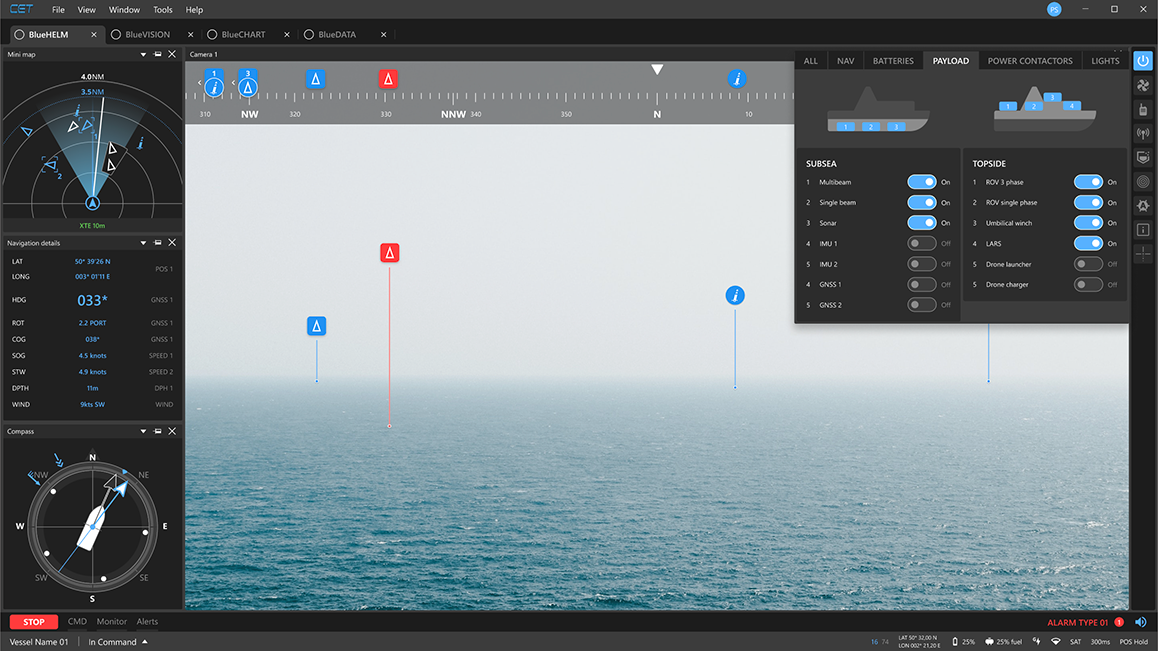
Task: Click the power icon in right sidebar
Action: click(x=1143, y=61)
